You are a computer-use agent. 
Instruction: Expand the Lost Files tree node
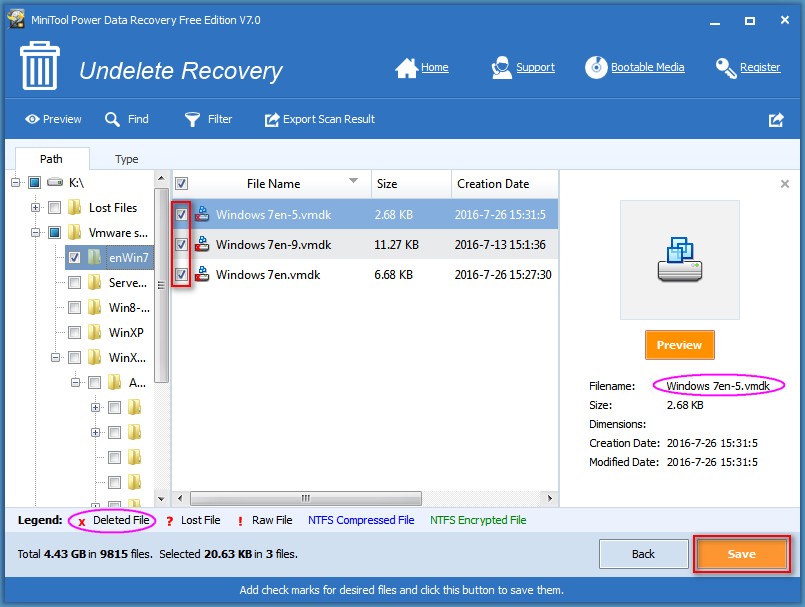pos(35,207)
